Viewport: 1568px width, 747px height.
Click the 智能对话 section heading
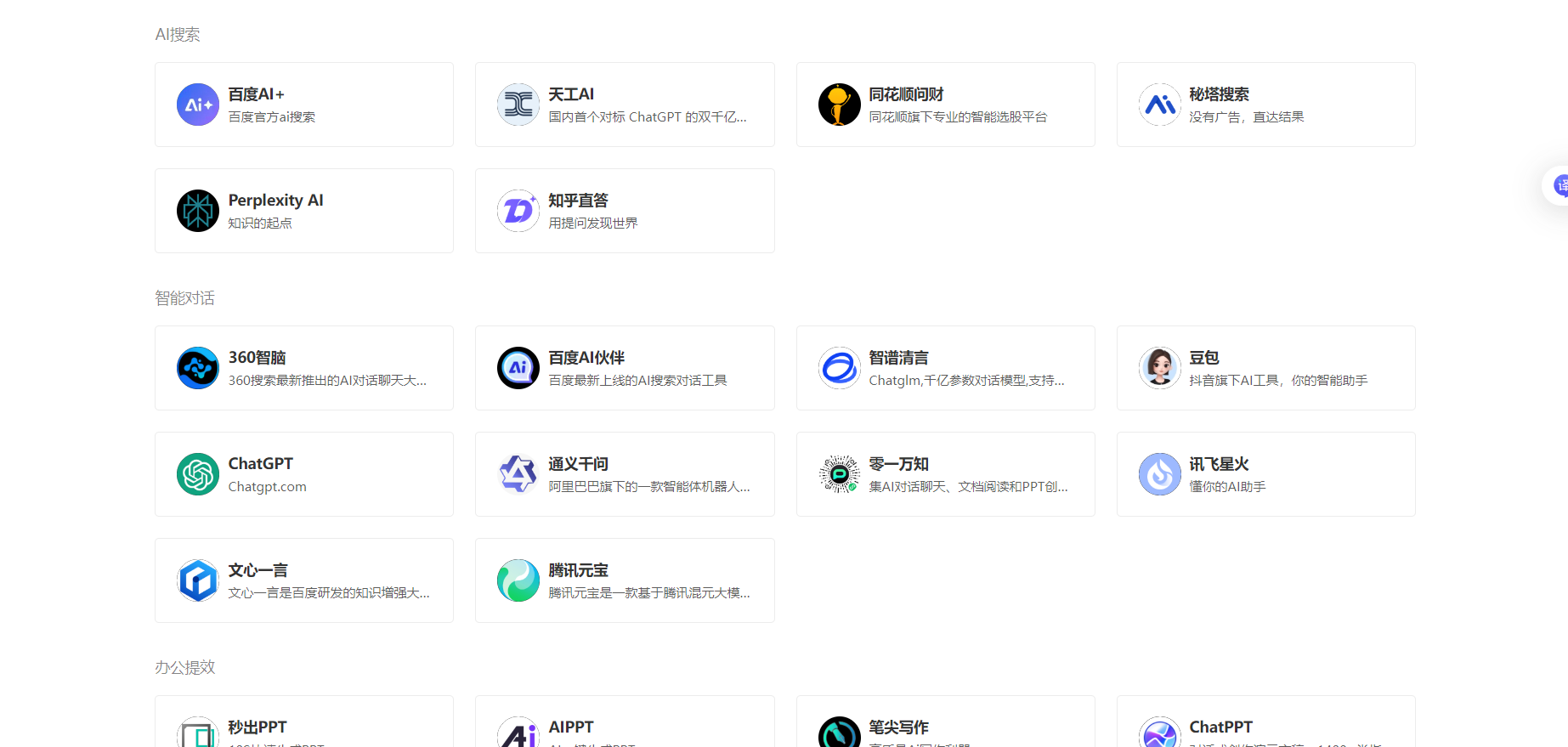point(184,298)
